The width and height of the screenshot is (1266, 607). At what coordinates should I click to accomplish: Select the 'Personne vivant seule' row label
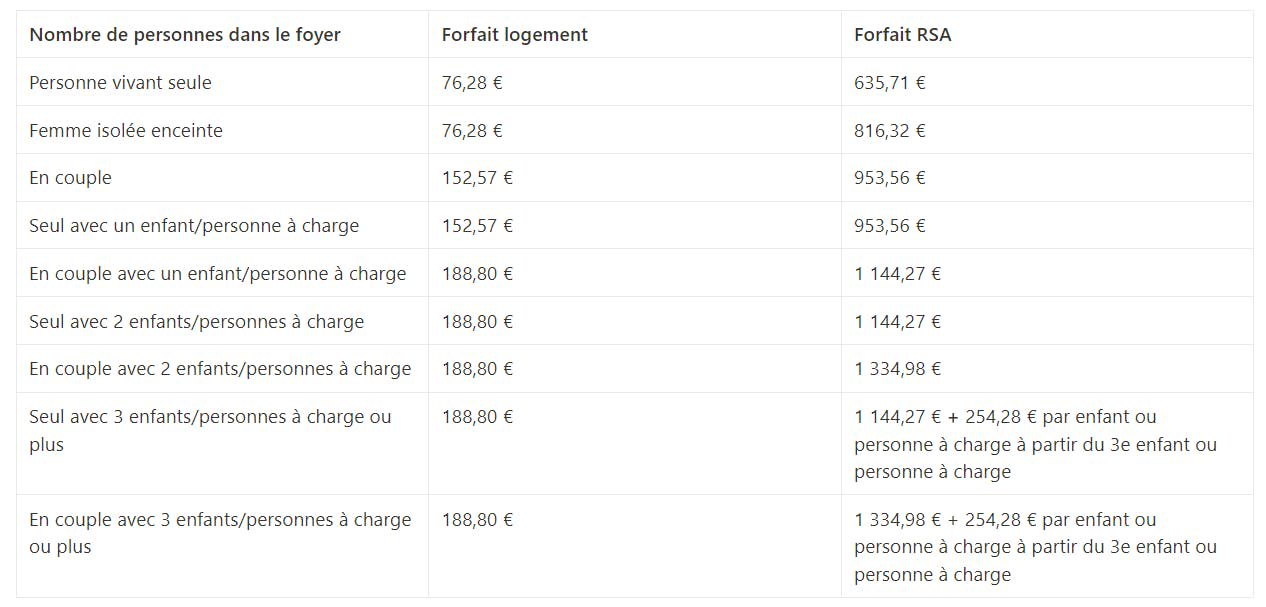click(121, 83)
